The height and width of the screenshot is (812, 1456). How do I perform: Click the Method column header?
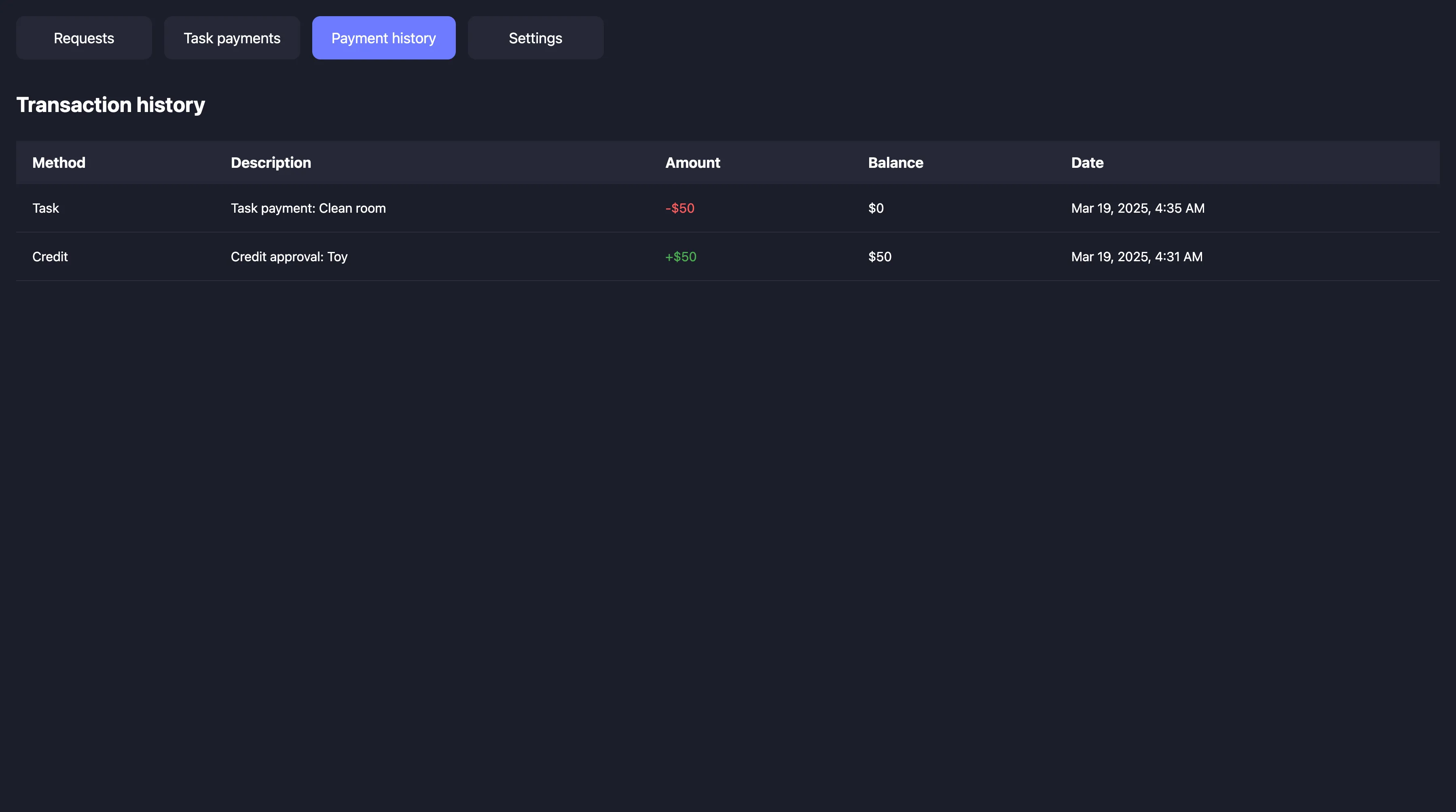click(x=58, y=162)
